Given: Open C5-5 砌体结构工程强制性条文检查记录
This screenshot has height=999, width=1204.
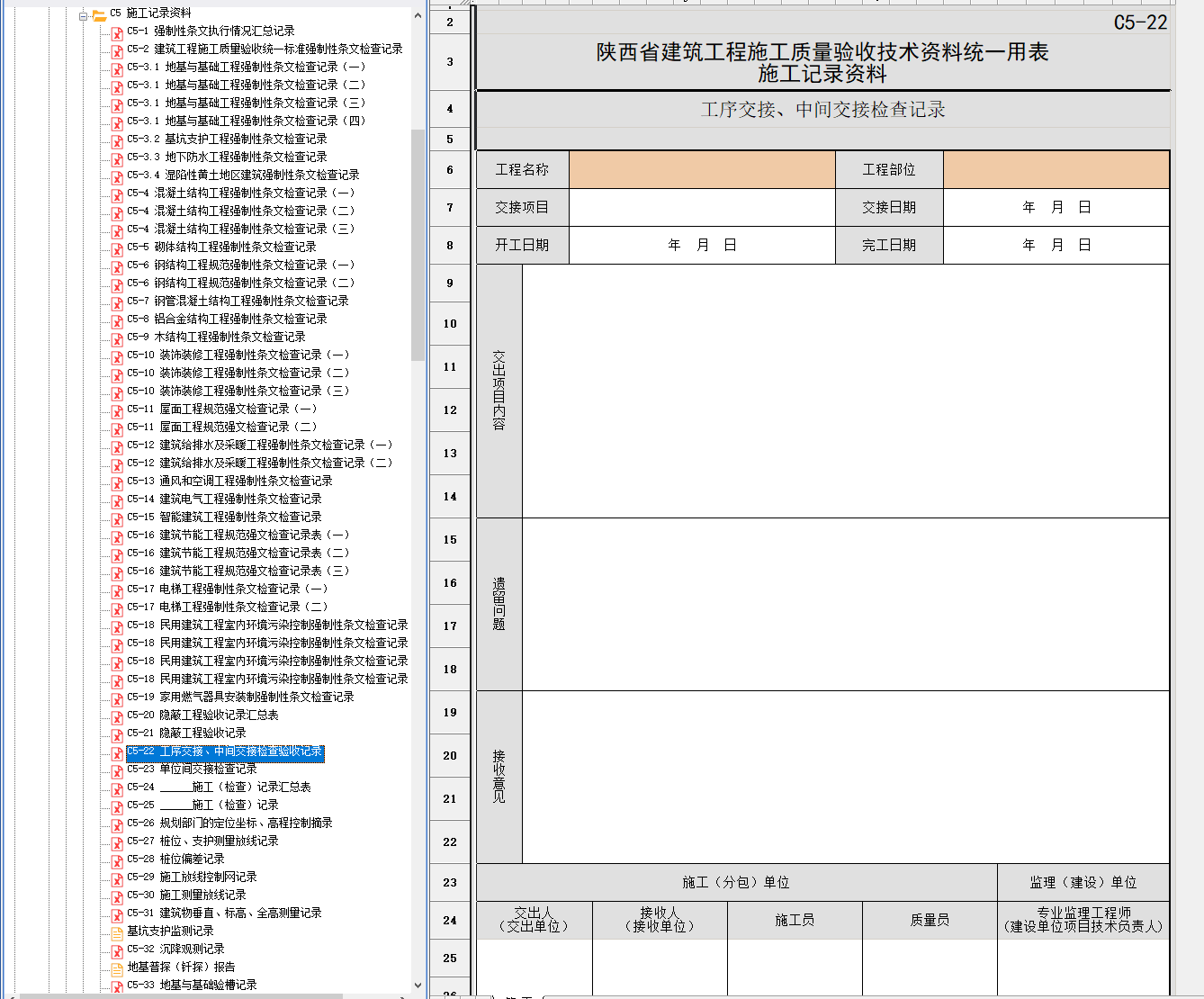Looking at the screenshot, I should (235, 247).
